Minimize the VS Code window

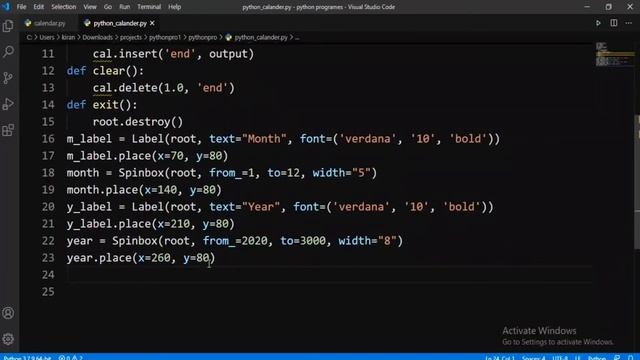587,7
